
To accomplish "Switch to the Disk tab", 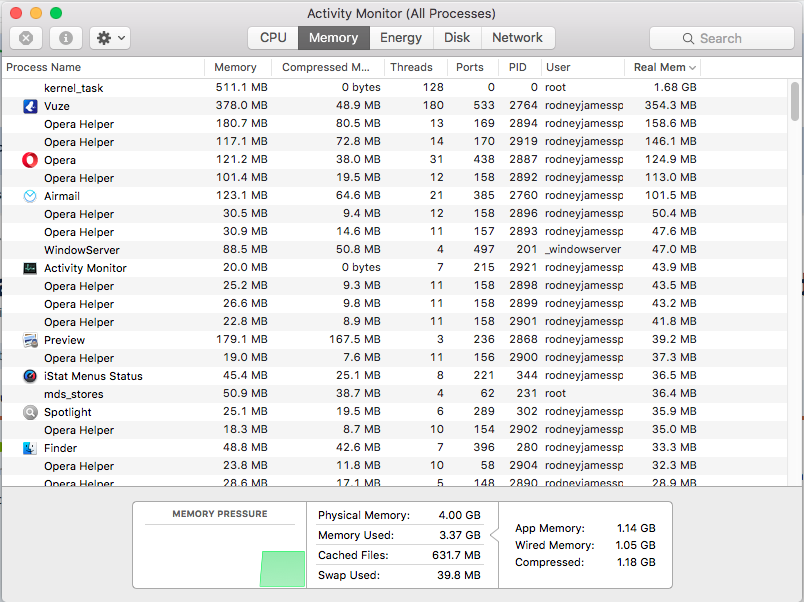I will [x=457, y=38].
